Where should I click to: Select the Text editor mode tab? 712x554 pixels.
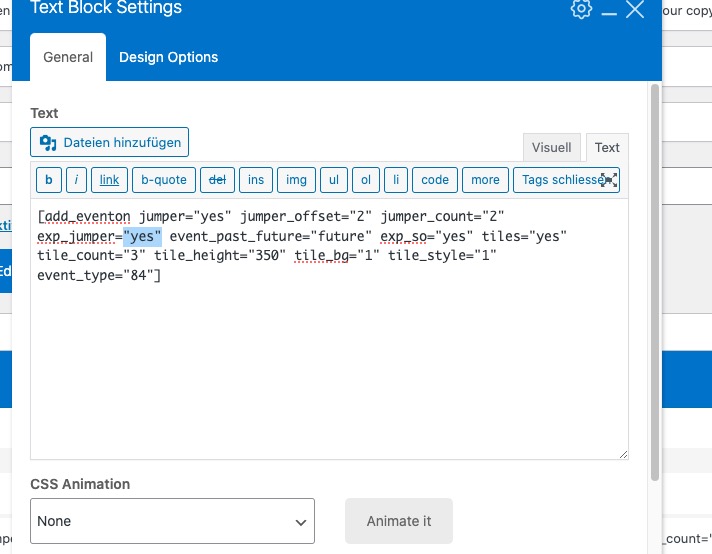coord(607,148)
